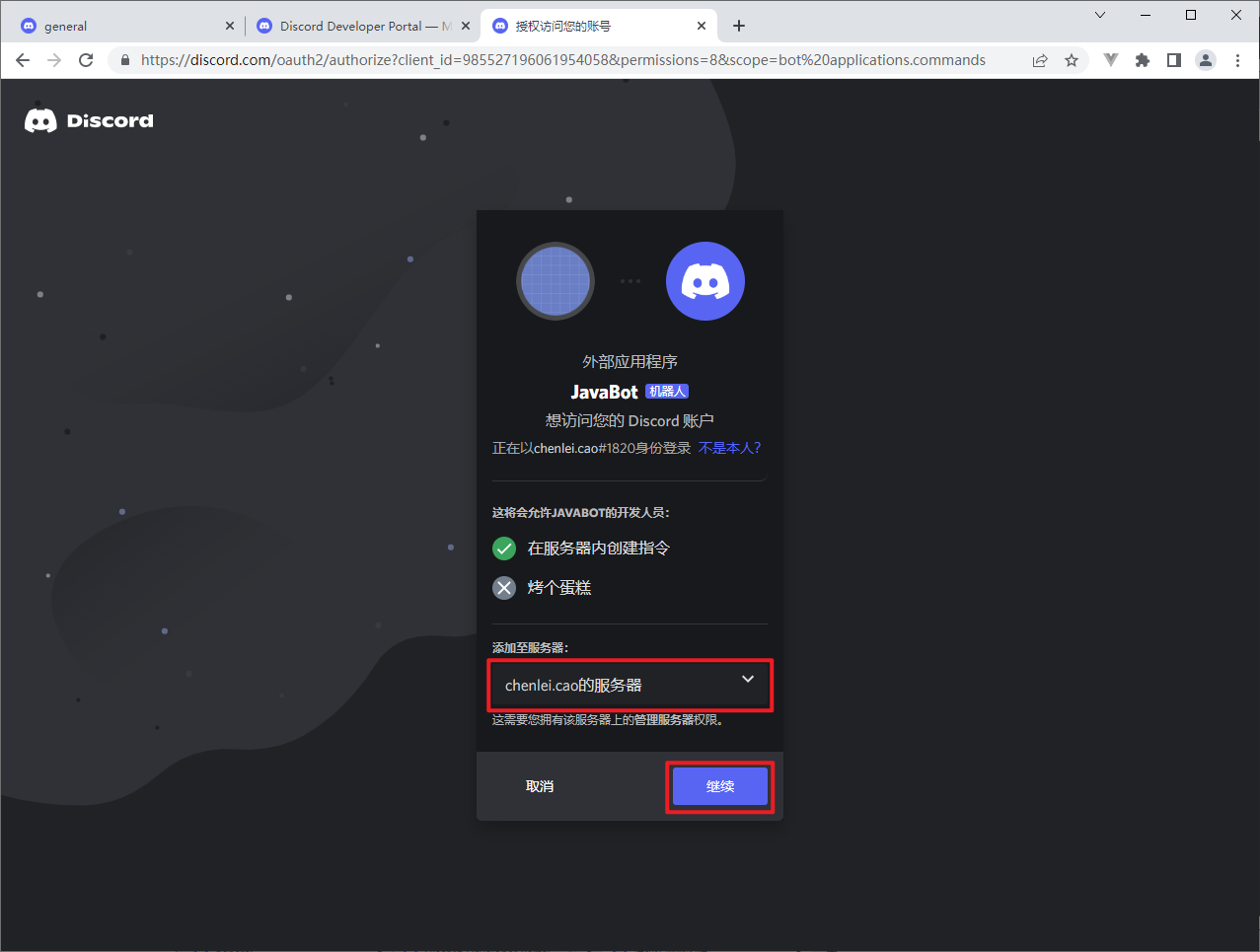Open Chrome three-dot menu
This screenshot has height=952, width=1260.
click(1237, 60)
